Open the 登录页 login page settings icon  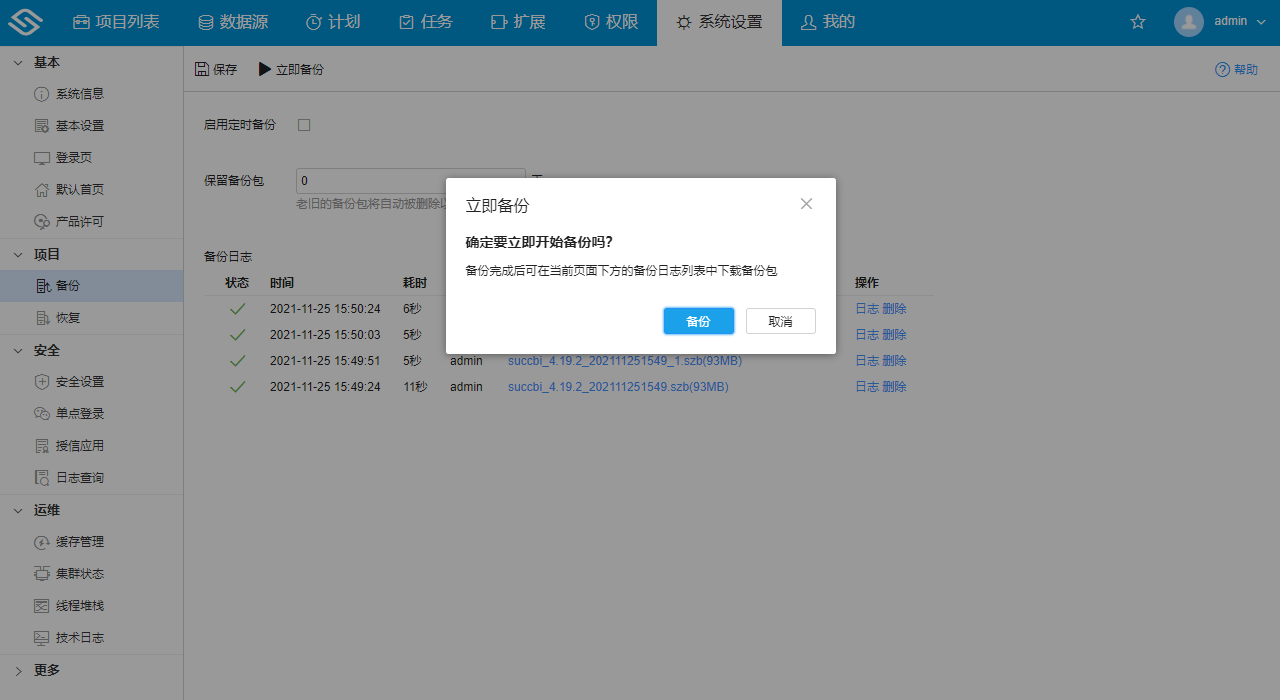pyautogui.click(x=41, y=157)
